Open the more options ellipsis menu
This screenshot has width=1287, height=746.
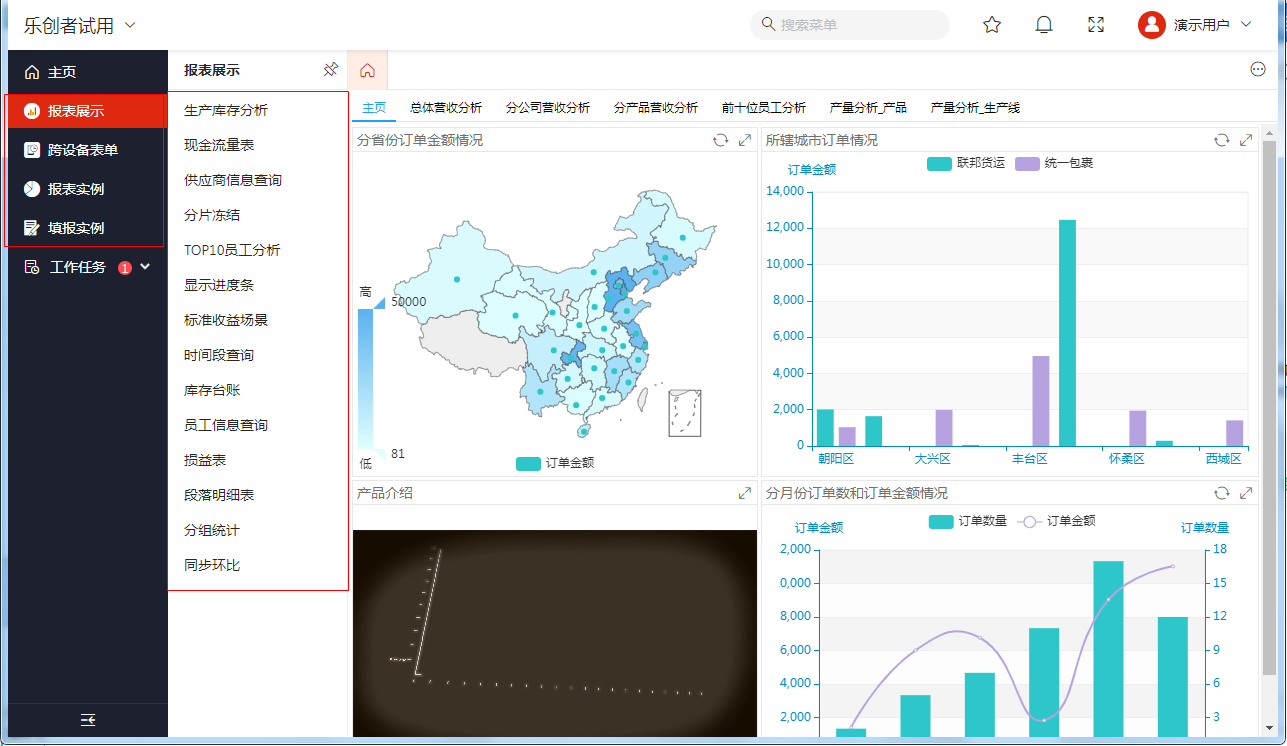click(x=1258, y=70)
